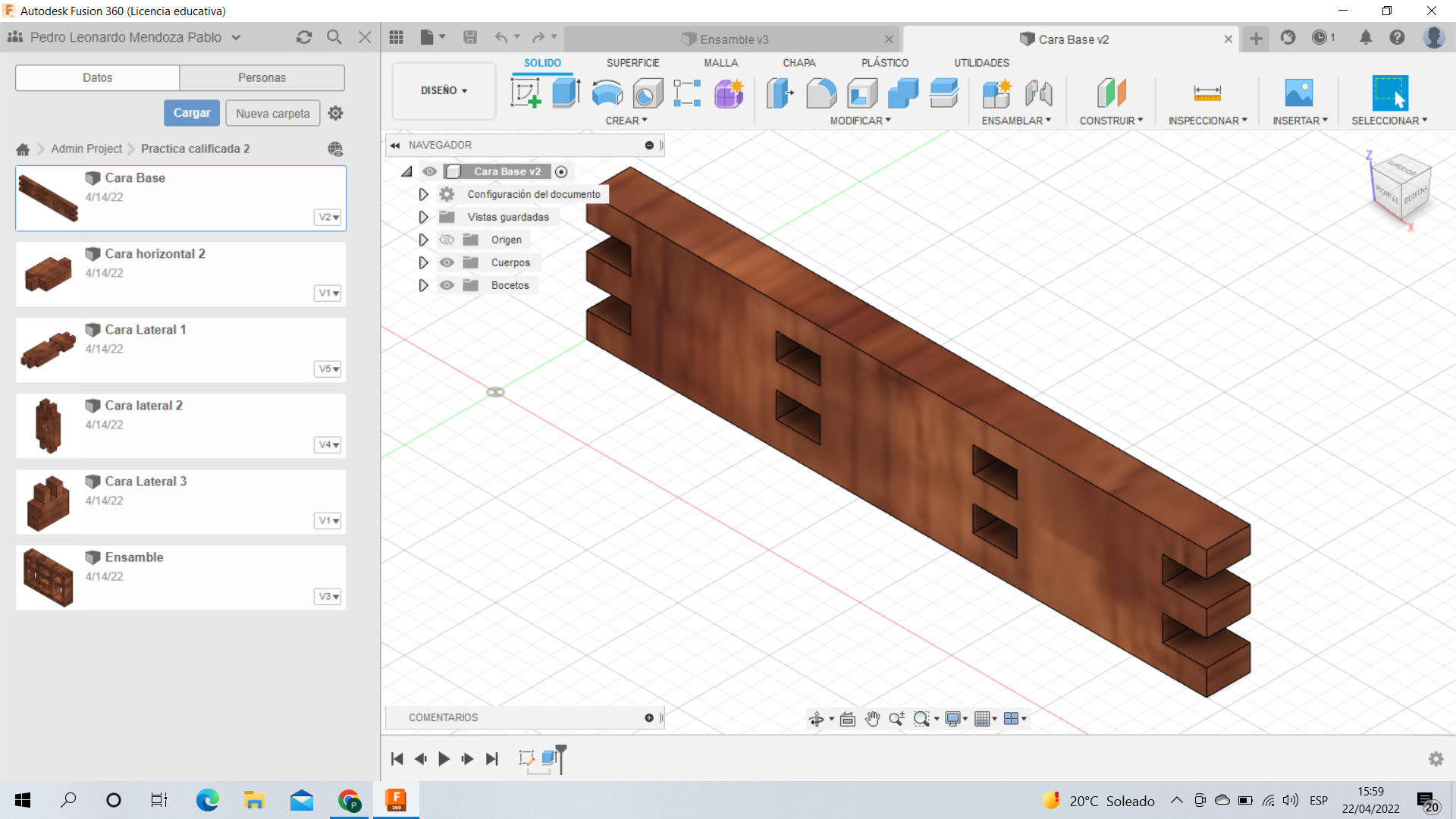Image resolution: width=1456 pixels, height=819 pixels.
Task: Click the Cargar upload button
Action: tap(192, 113)
